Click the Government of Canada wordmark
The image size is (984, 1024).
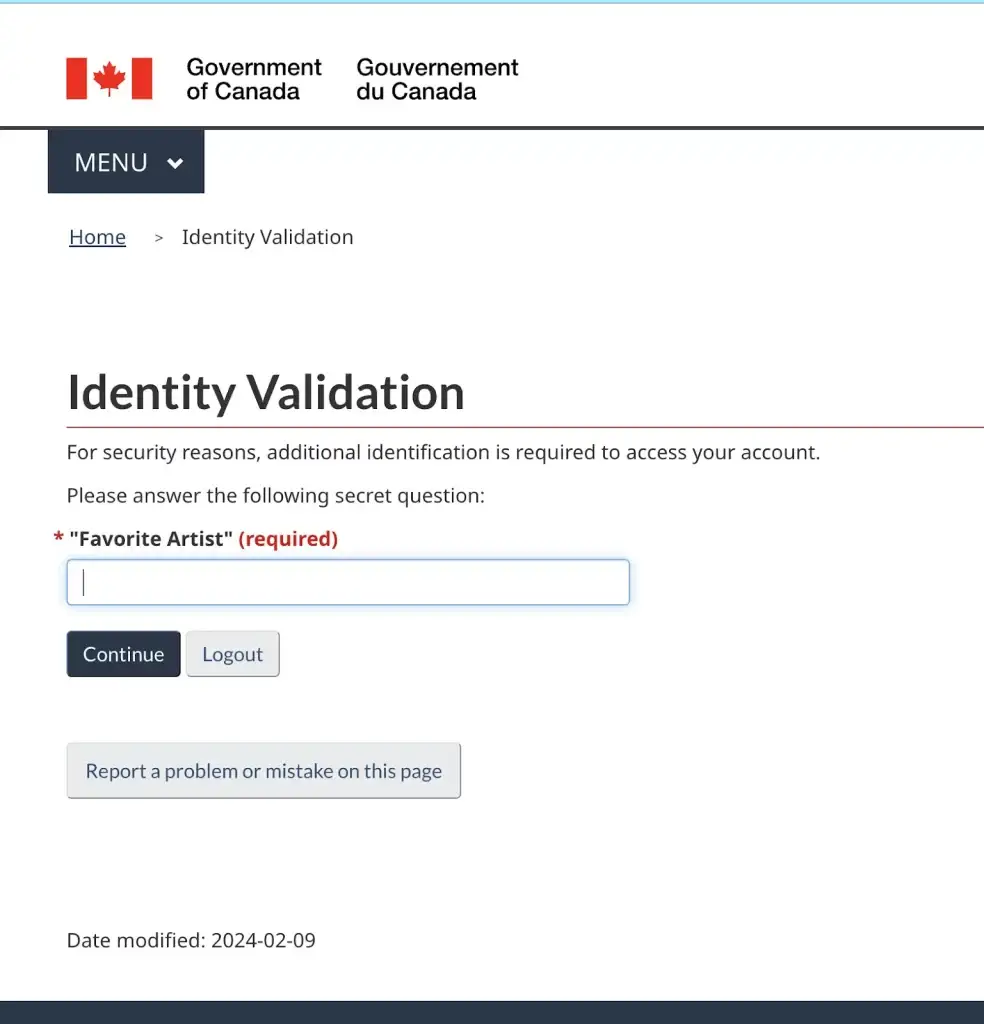[x=252, y=78]
